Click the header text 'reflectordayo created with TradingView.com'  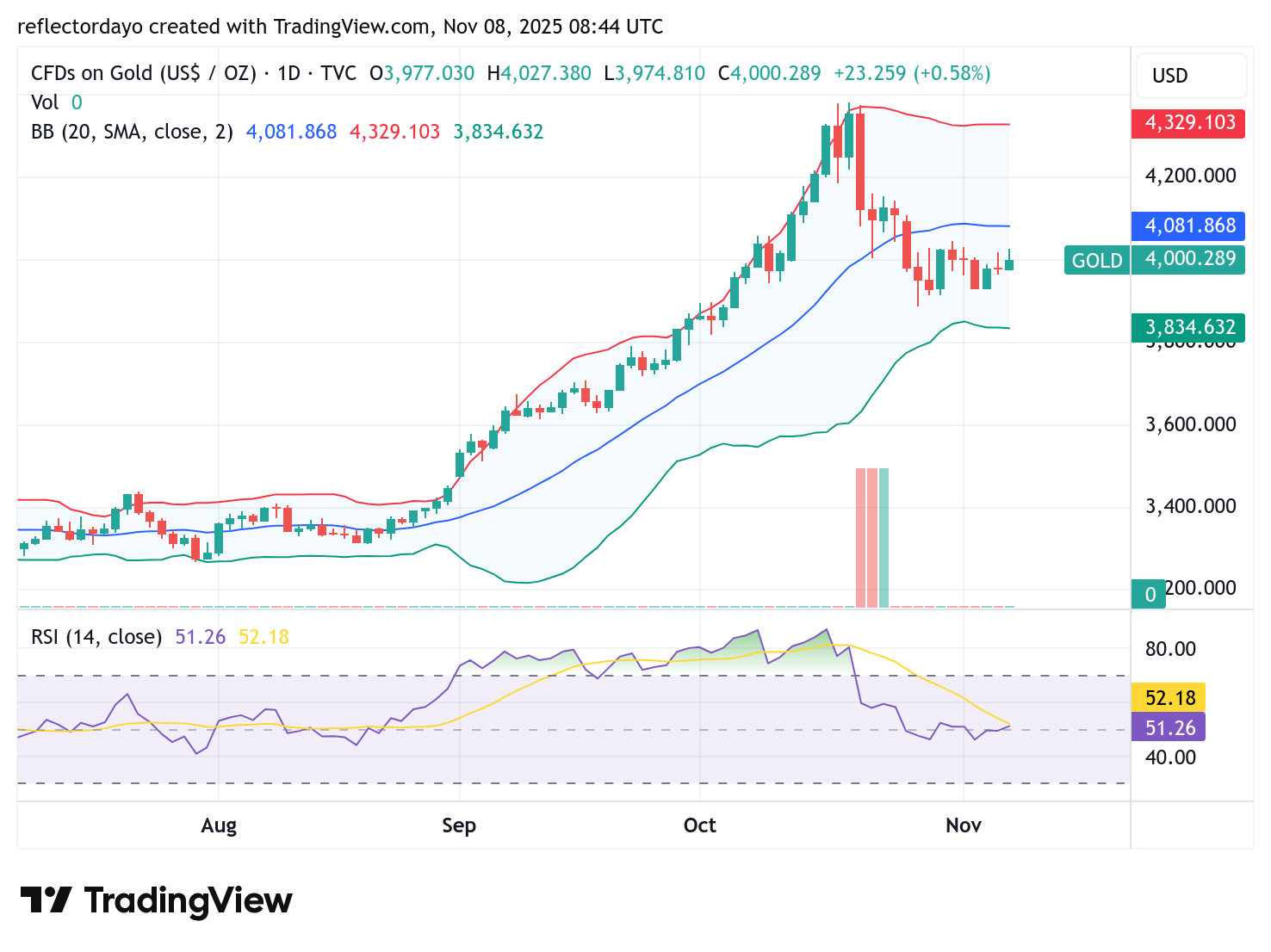224,27
